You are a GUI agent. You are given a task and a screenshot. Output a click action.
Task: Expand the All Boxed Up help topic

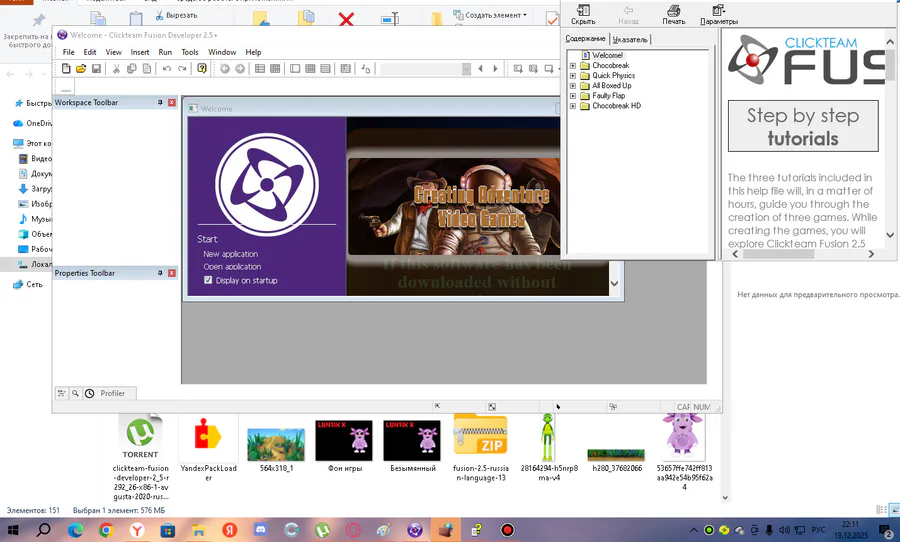572,86
